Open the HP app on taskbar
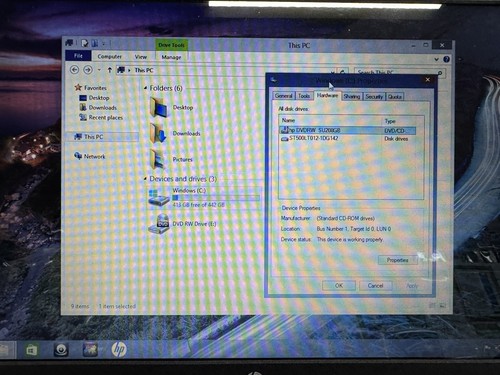 (119, 349)
